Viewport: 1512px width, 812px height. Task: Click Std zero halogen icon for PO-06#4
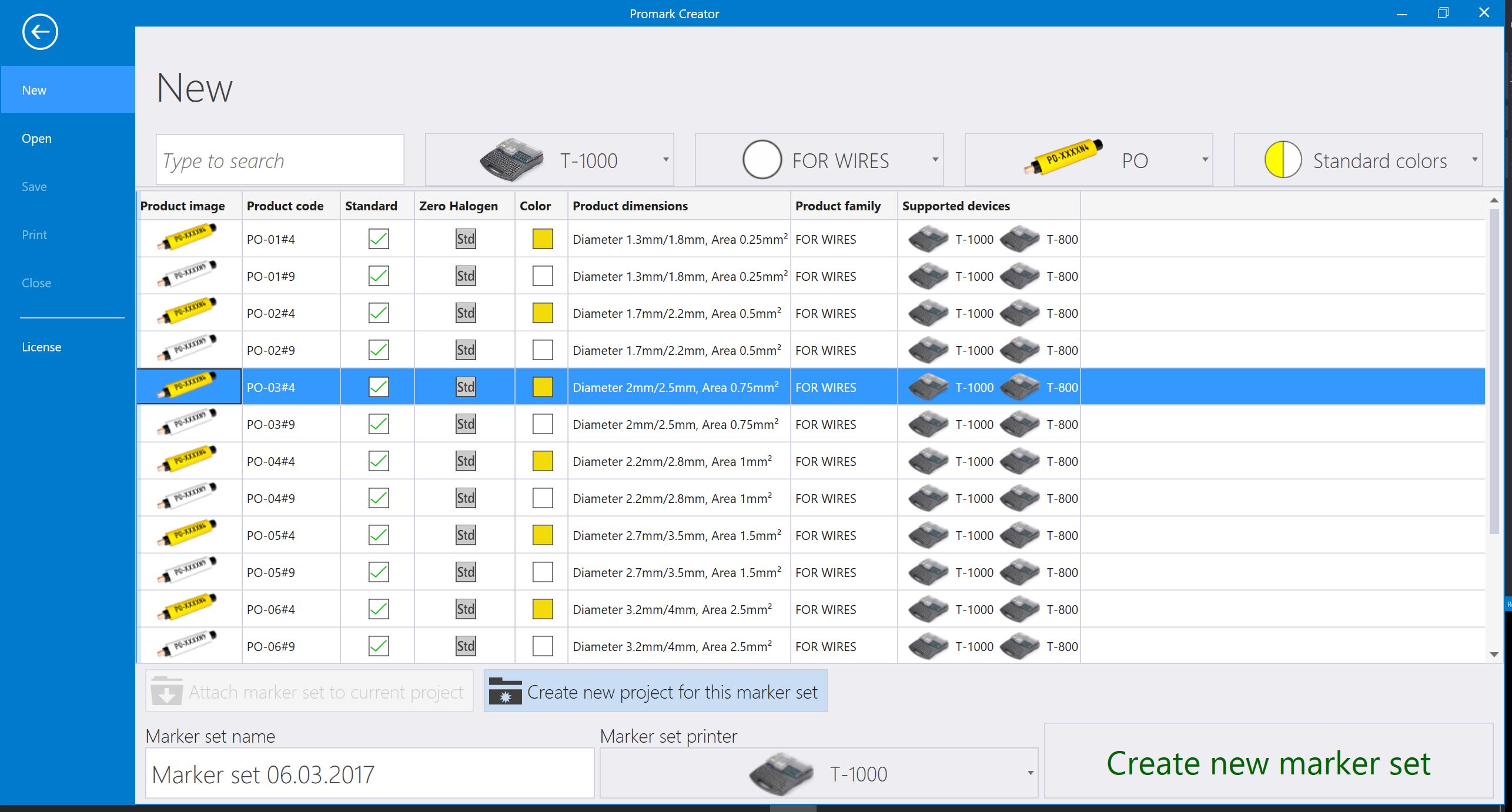tap(466, 609)
